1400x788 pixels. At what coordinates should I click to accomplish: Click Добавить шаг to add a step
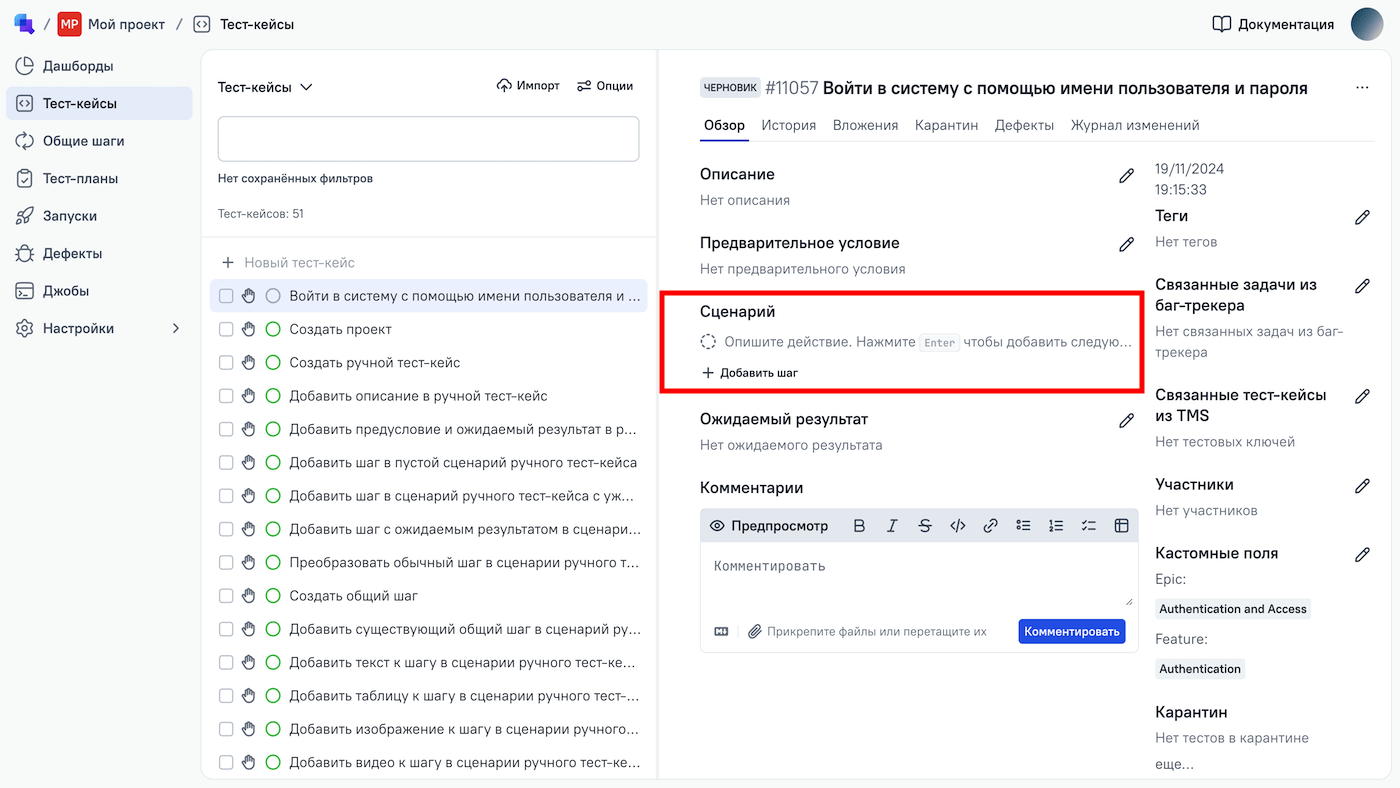750,373
